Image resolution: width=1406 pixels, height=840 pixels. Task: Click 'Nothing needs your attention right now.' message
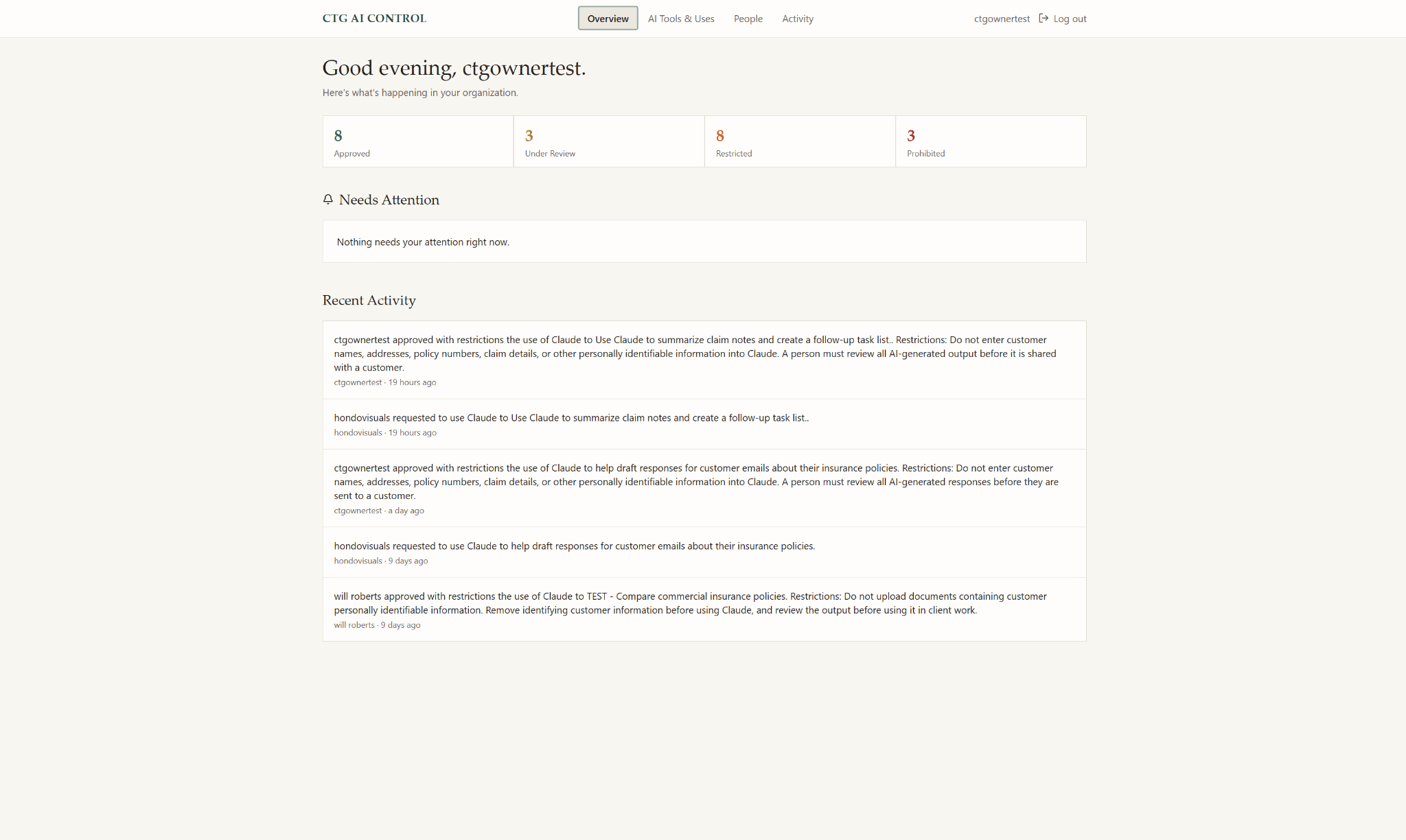pyautogui.click(x=423, y=242)
